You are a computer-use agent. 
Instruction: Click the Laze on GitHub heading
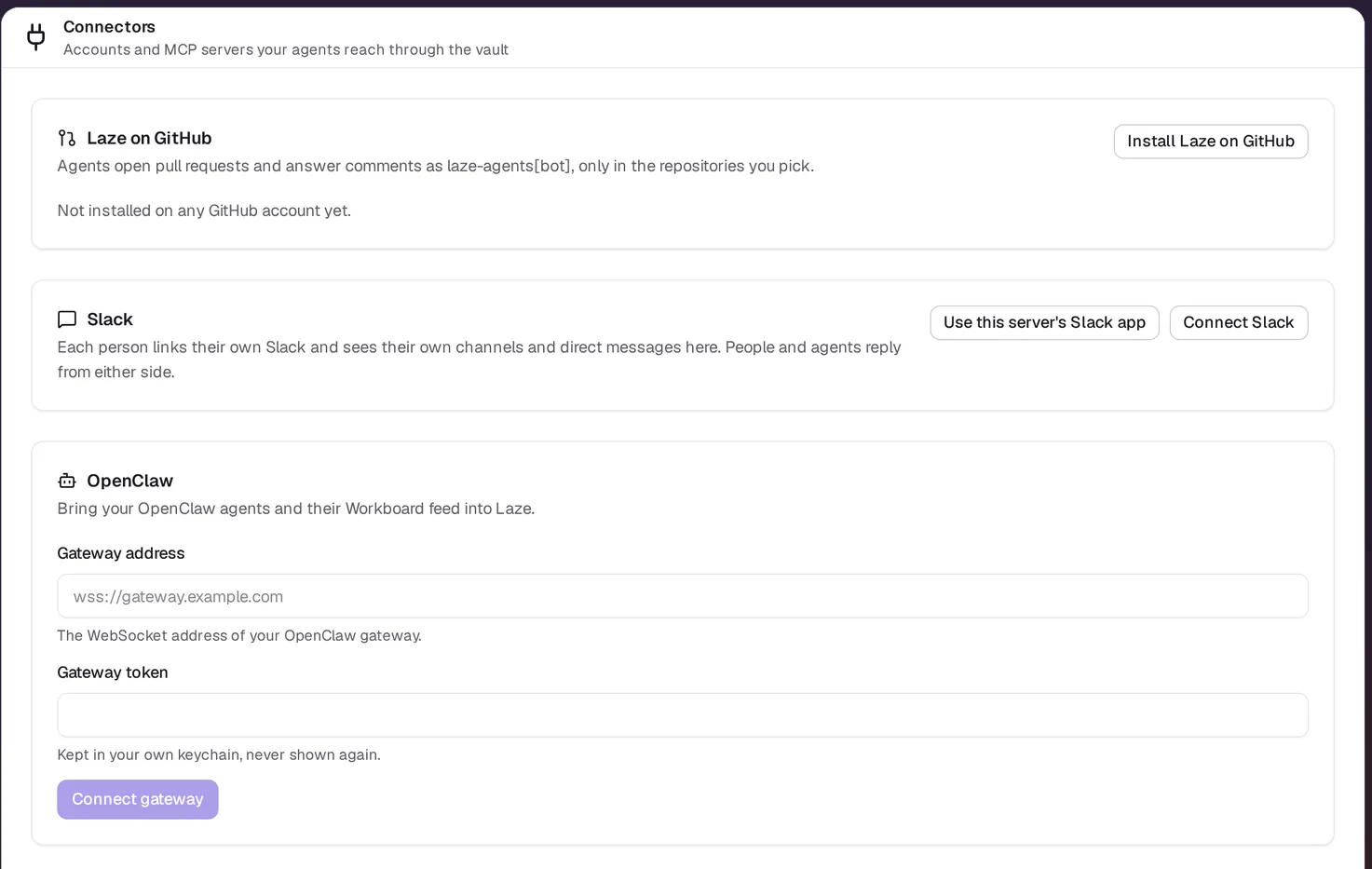149,139
